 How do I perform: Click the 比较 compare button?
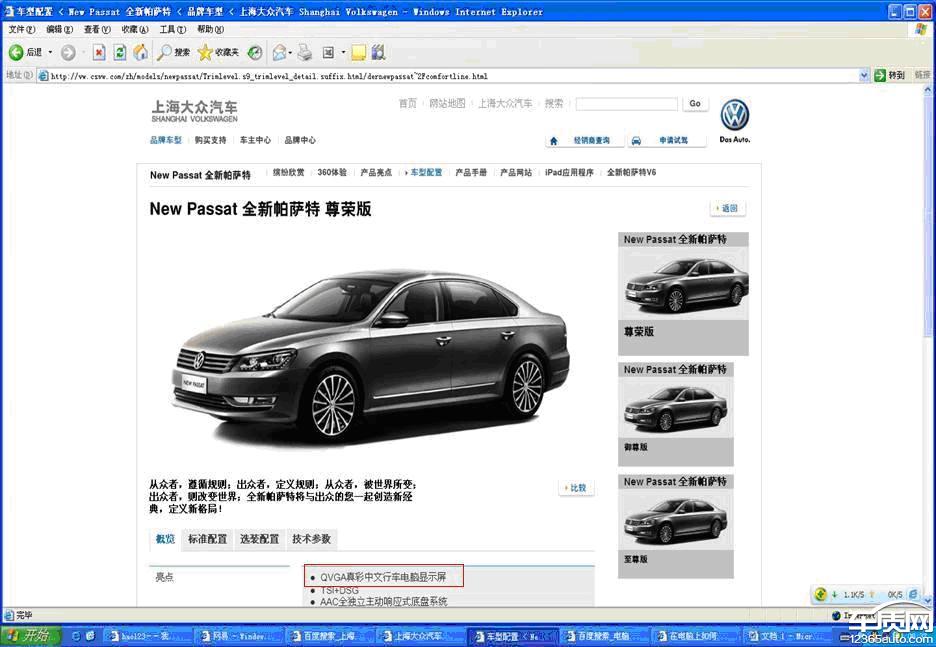point(576,488)
